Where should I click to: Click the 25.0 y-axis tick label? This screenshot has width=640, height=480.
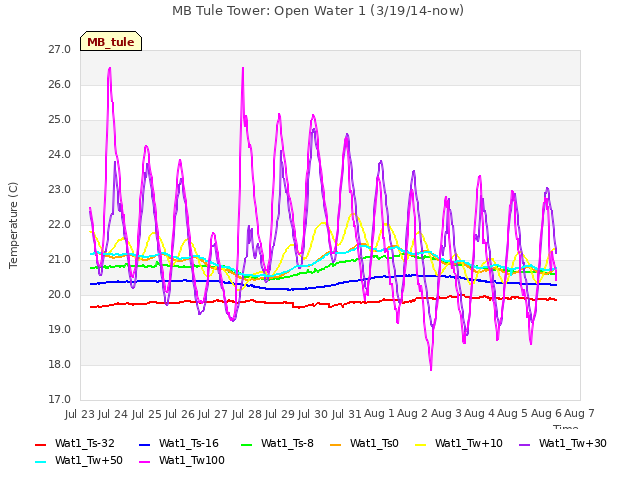(x=60, y=120)
